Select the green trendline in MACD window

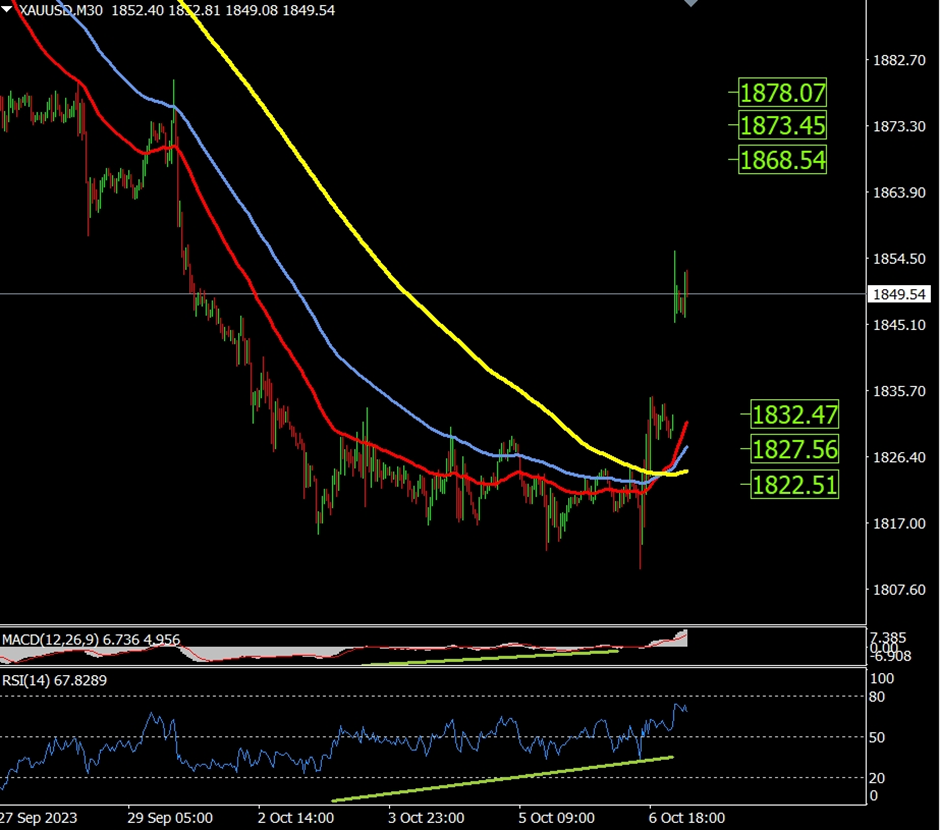coord(490,657)
